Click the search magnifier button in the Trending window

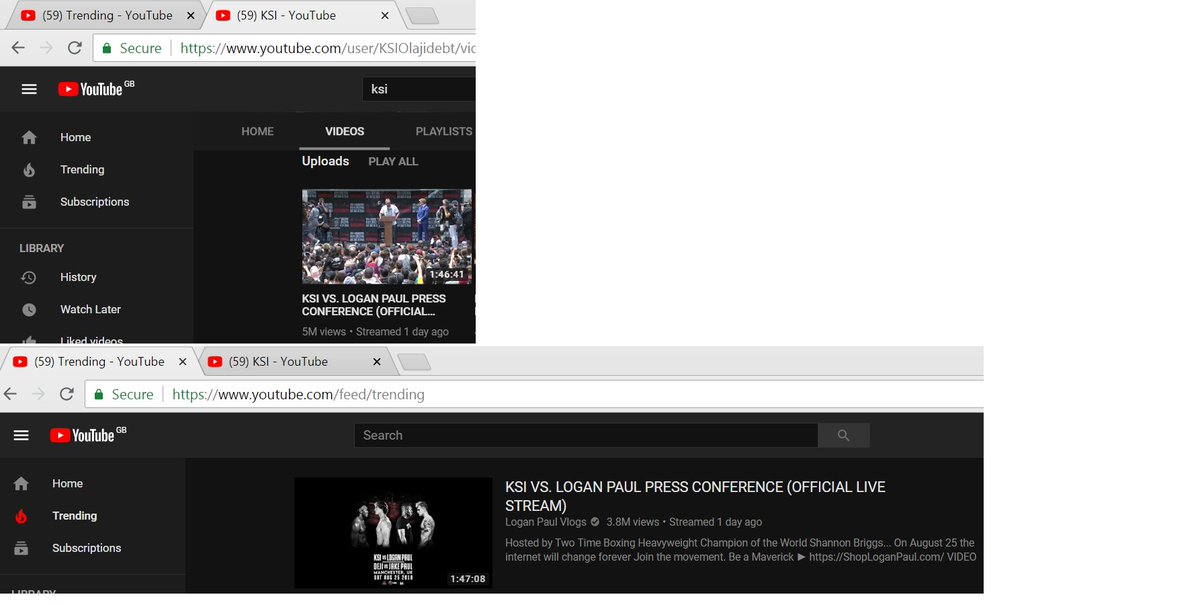843,435
